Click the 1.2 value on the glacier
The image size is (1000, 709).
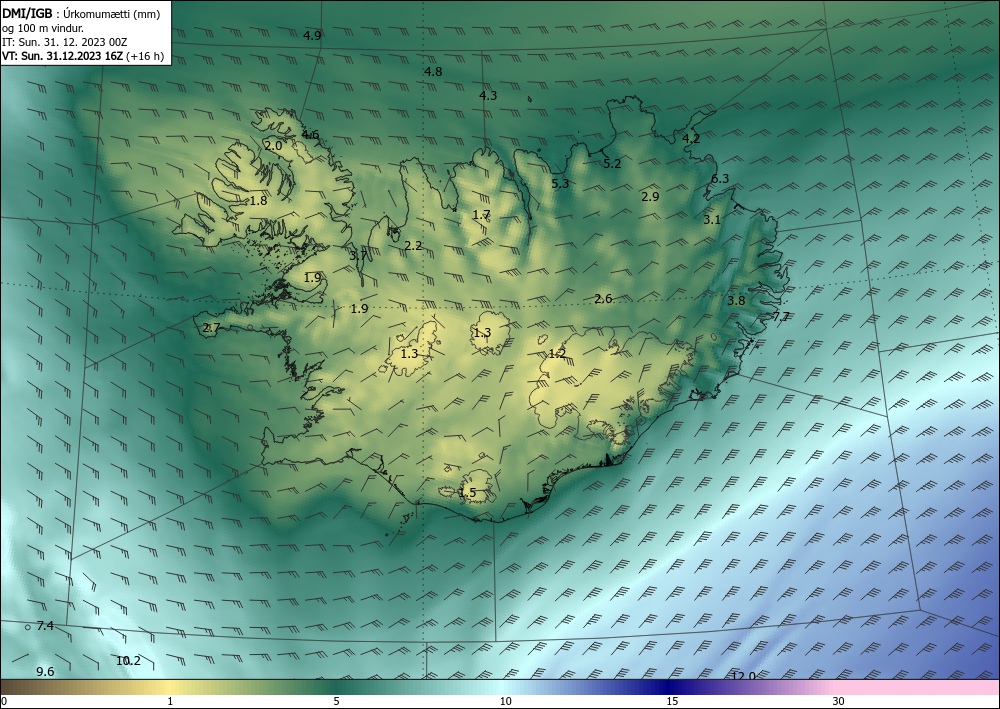point(557,353)
